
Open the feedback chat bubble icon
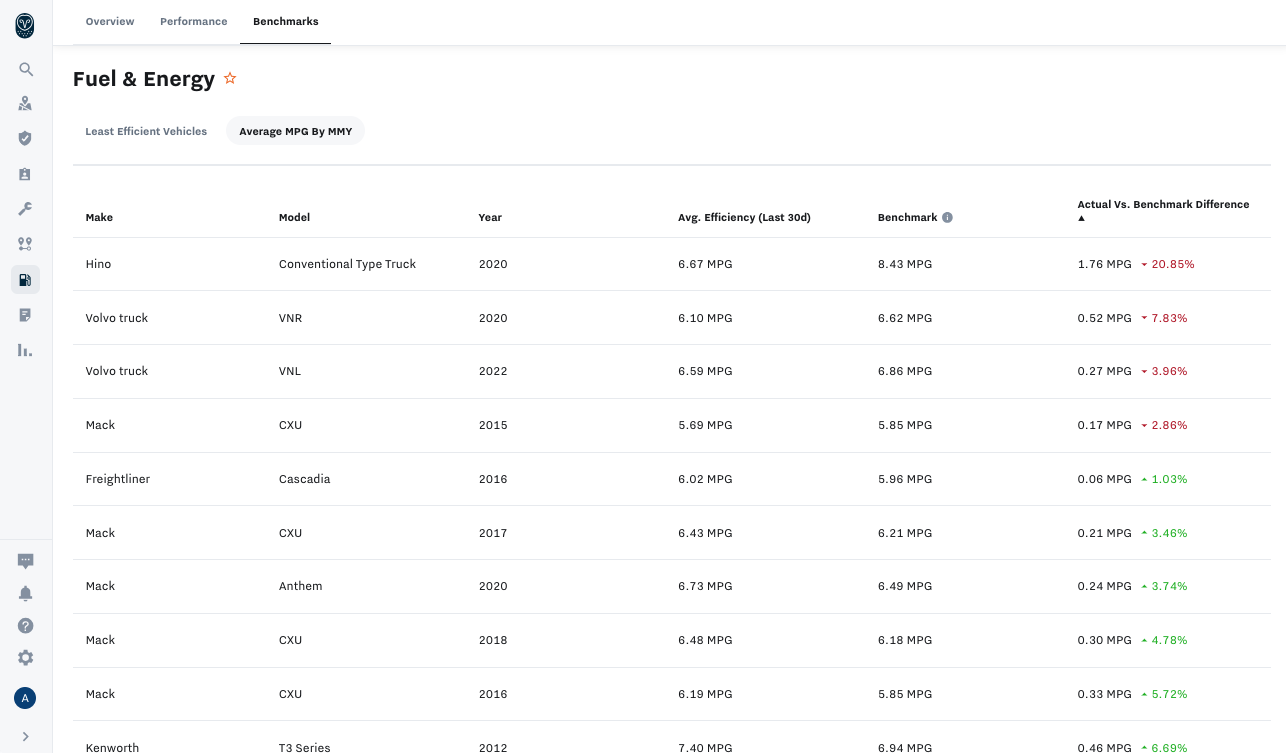tap(26, 562)
